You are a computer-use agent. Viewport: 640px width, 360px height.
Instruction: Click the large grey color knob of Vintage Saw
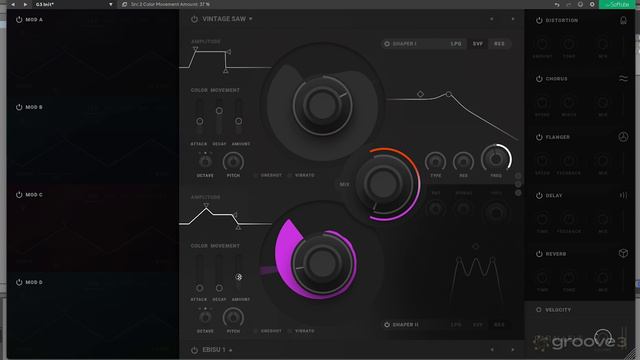click(322, 105)
